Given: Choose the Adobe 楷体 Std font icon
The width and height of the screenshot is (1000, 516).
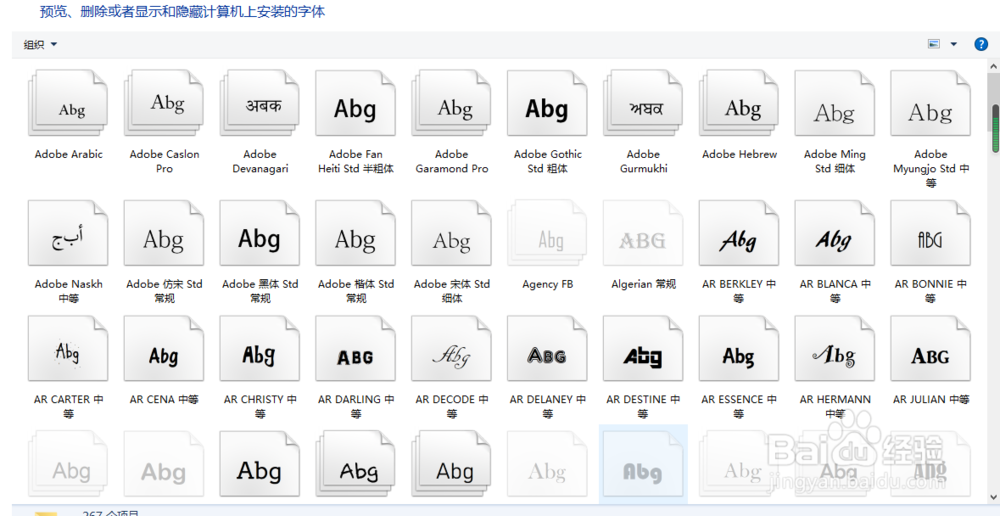Looking at the screenshot, I should (355, 233).
